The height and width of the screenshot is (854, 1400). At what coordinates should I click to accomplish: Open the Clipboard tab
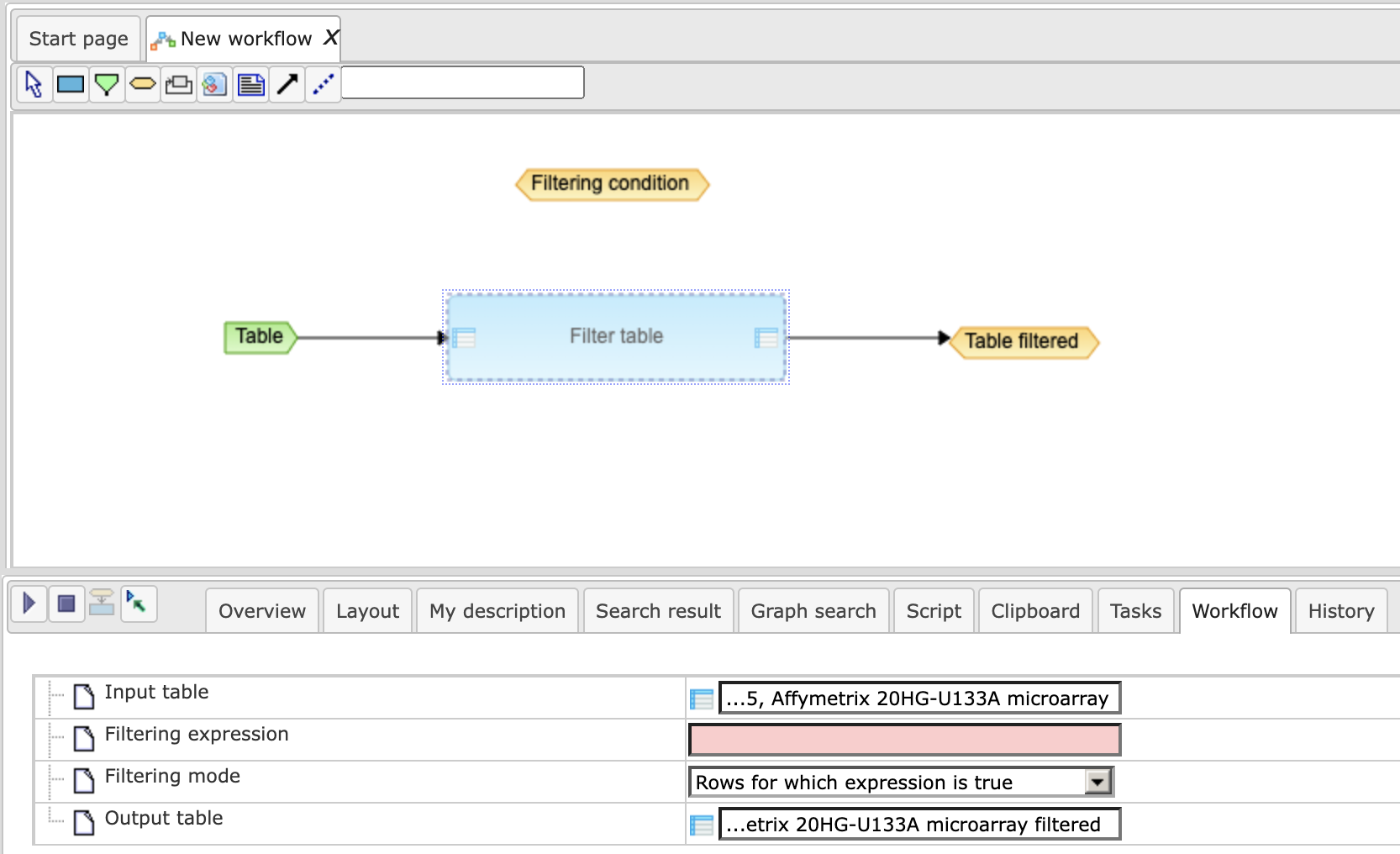coord(1035,611)
